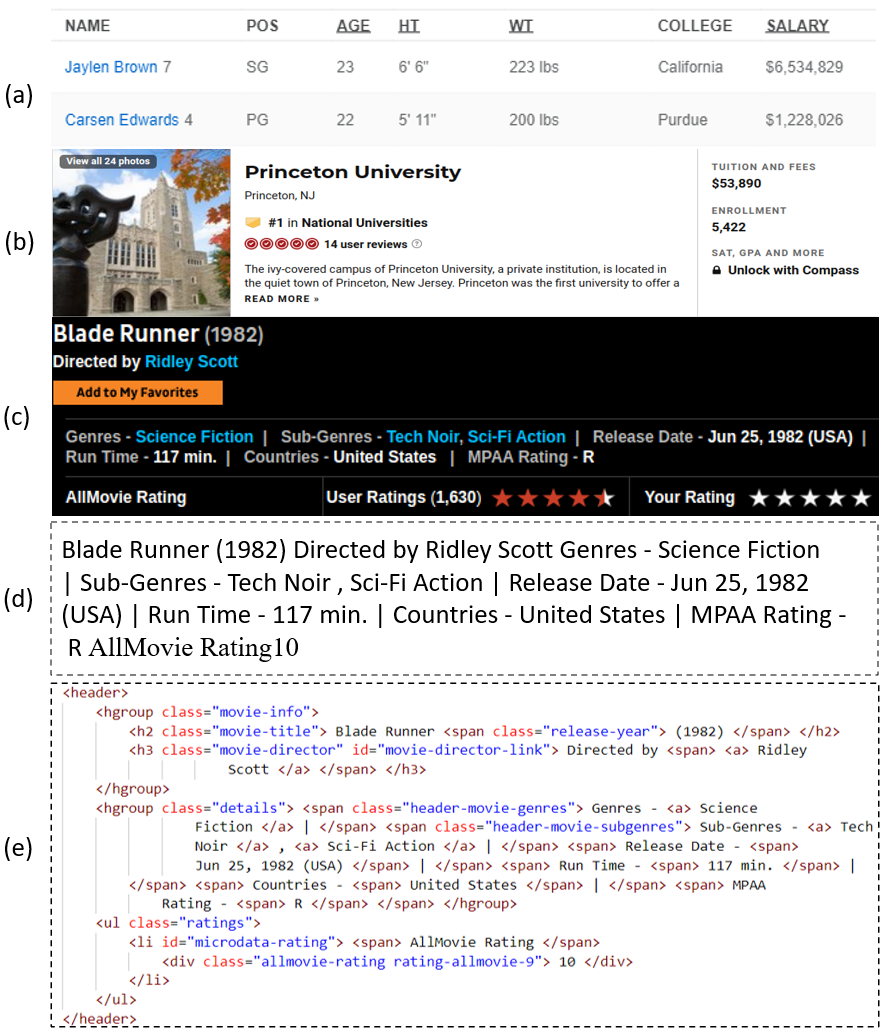Viewport: 887px width, 1035px height.
Task: Click the AllMovie Rating label
Action: 126,497
